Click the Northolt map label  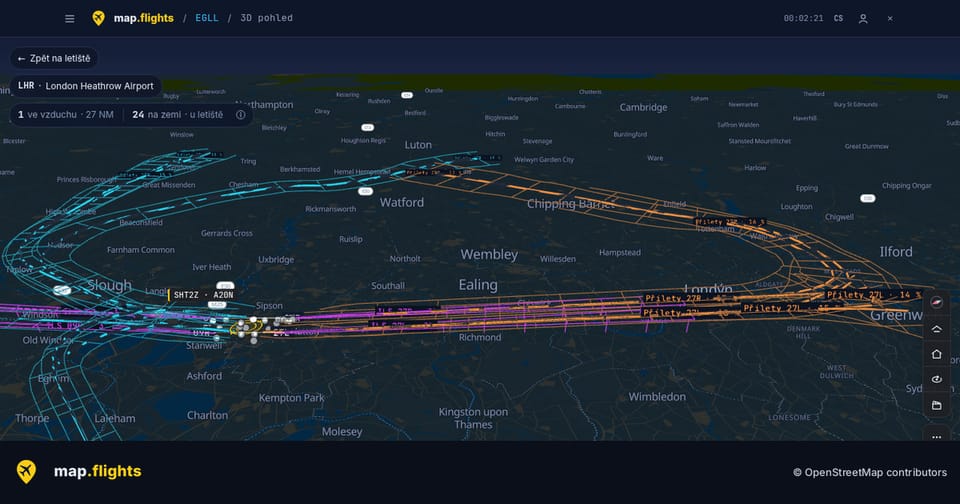click(x=405, y=259)
